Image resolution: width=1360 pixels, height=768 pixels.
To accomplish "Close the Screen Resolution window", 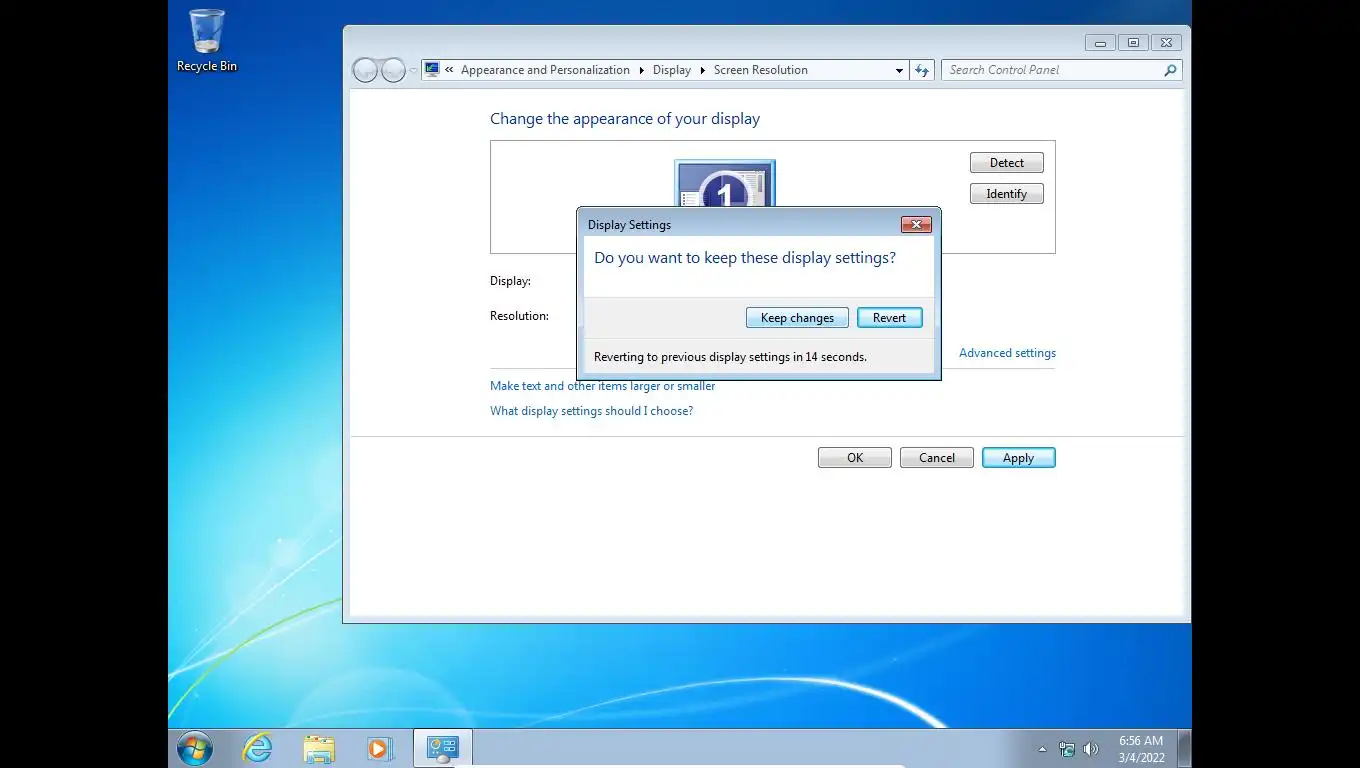I will point(1166,43).
